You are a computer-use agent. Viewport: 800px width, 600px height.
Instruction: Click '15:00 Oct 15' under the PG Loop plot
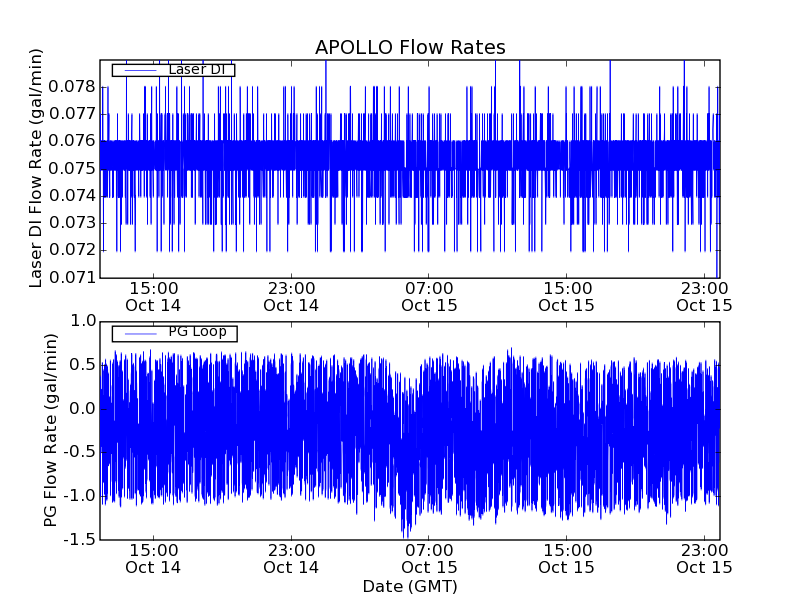click(567, 559)
